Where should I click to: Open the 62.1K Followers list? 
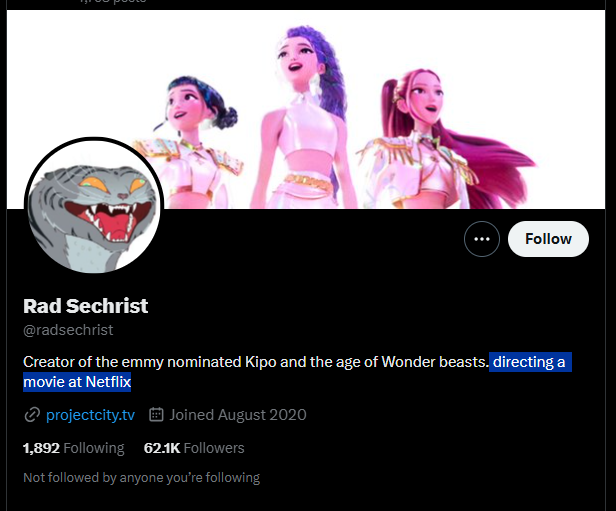(194, 448)
